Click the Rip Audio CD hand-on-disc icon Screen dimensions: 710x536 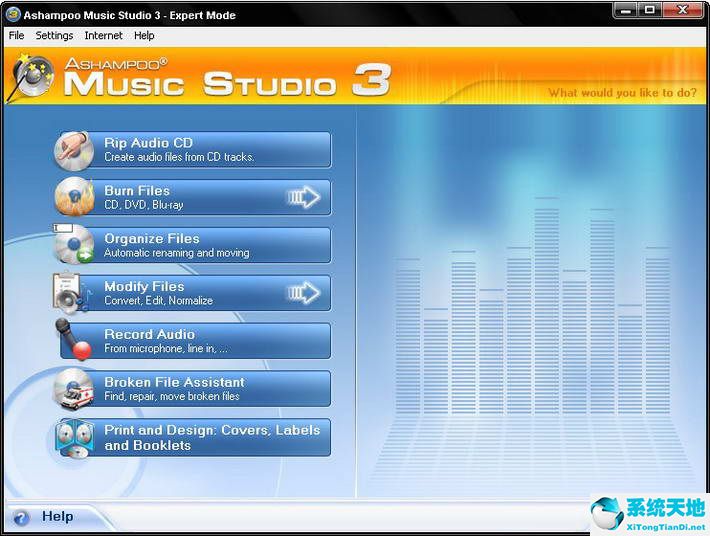click(74, 150)
